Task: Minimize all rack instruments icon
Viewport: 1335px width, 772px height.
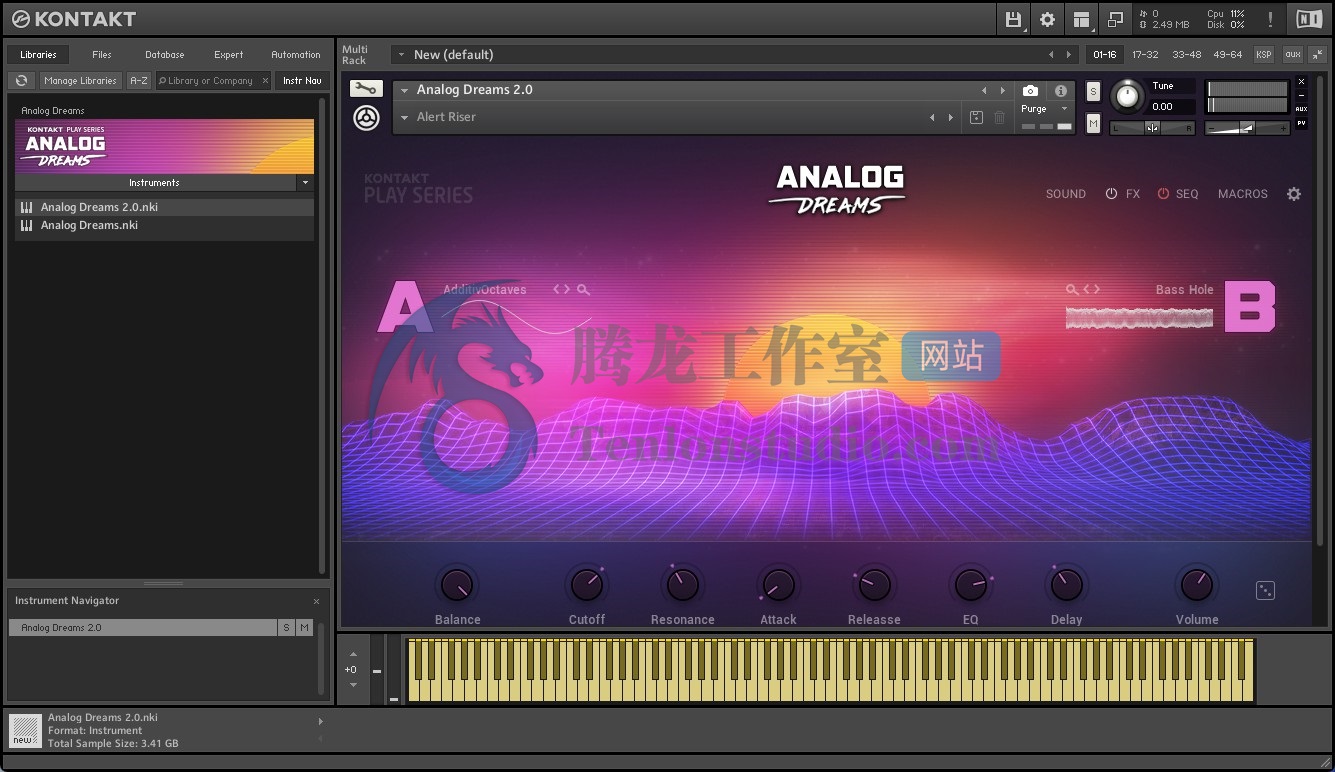Action: 1317,54
